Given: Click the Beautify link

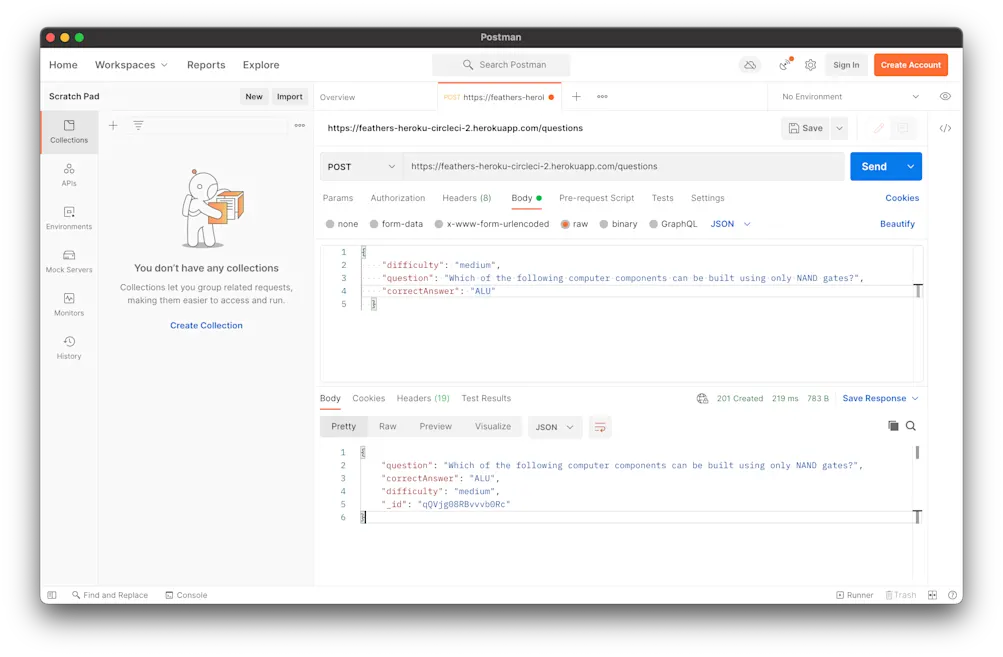Looking at the screenshot, I should click(x=897, y=224).
